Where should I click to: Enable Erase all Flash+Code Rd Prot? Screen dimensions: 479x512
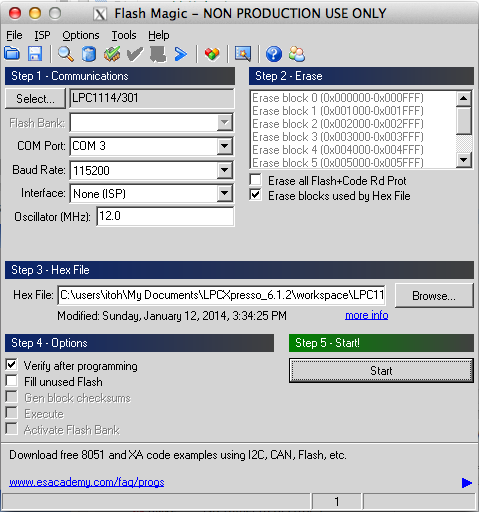256,180
